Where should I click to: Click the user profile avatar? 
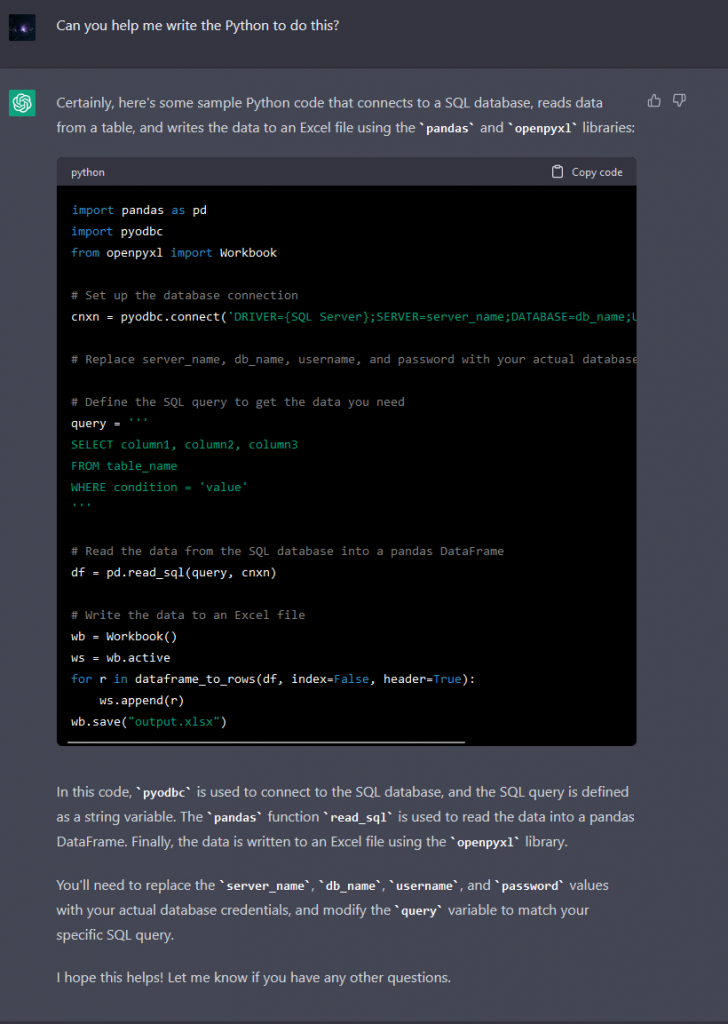click(22, 26)
